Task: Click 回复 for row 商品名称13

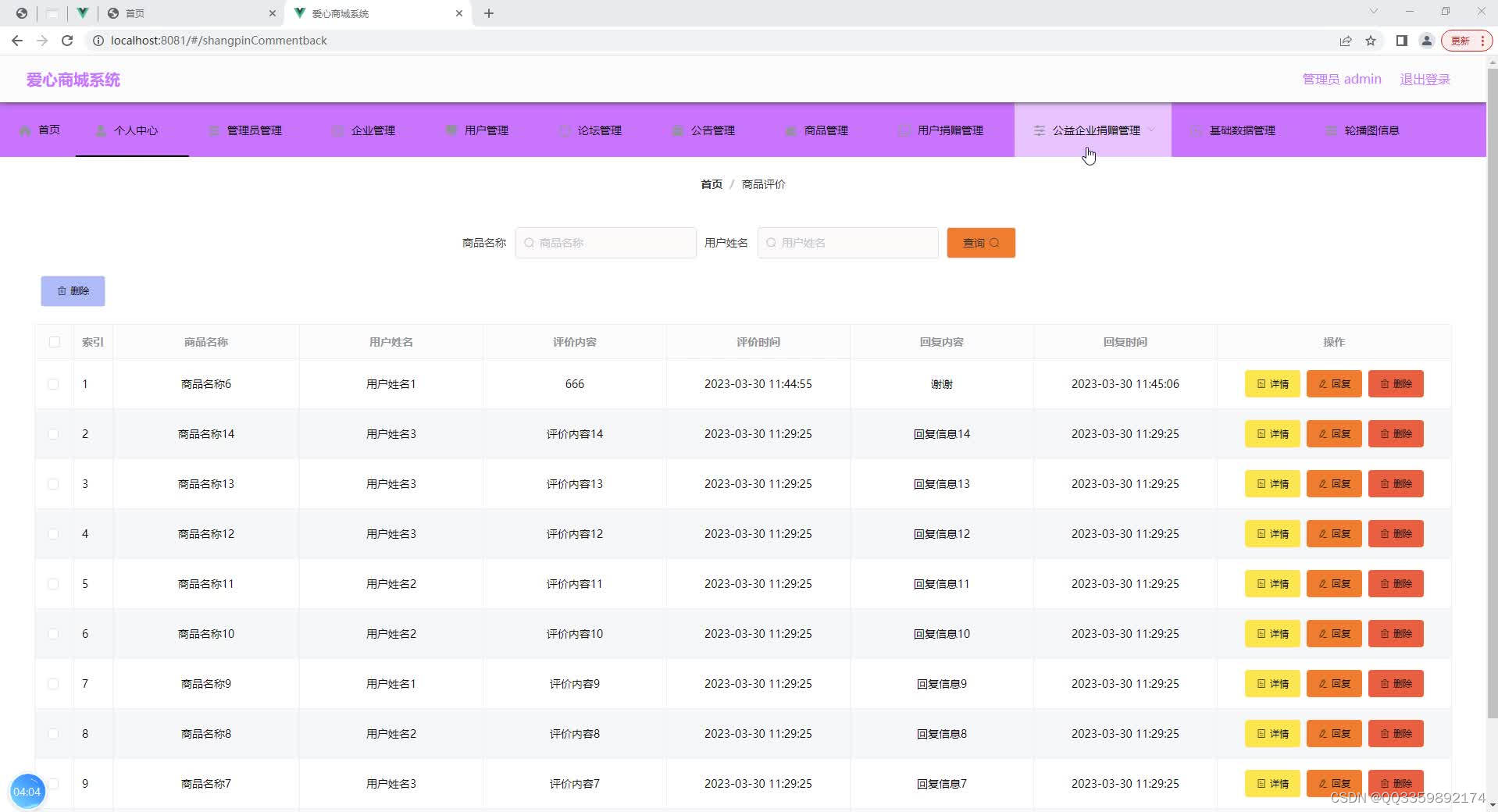Action: coord(1334,483)
